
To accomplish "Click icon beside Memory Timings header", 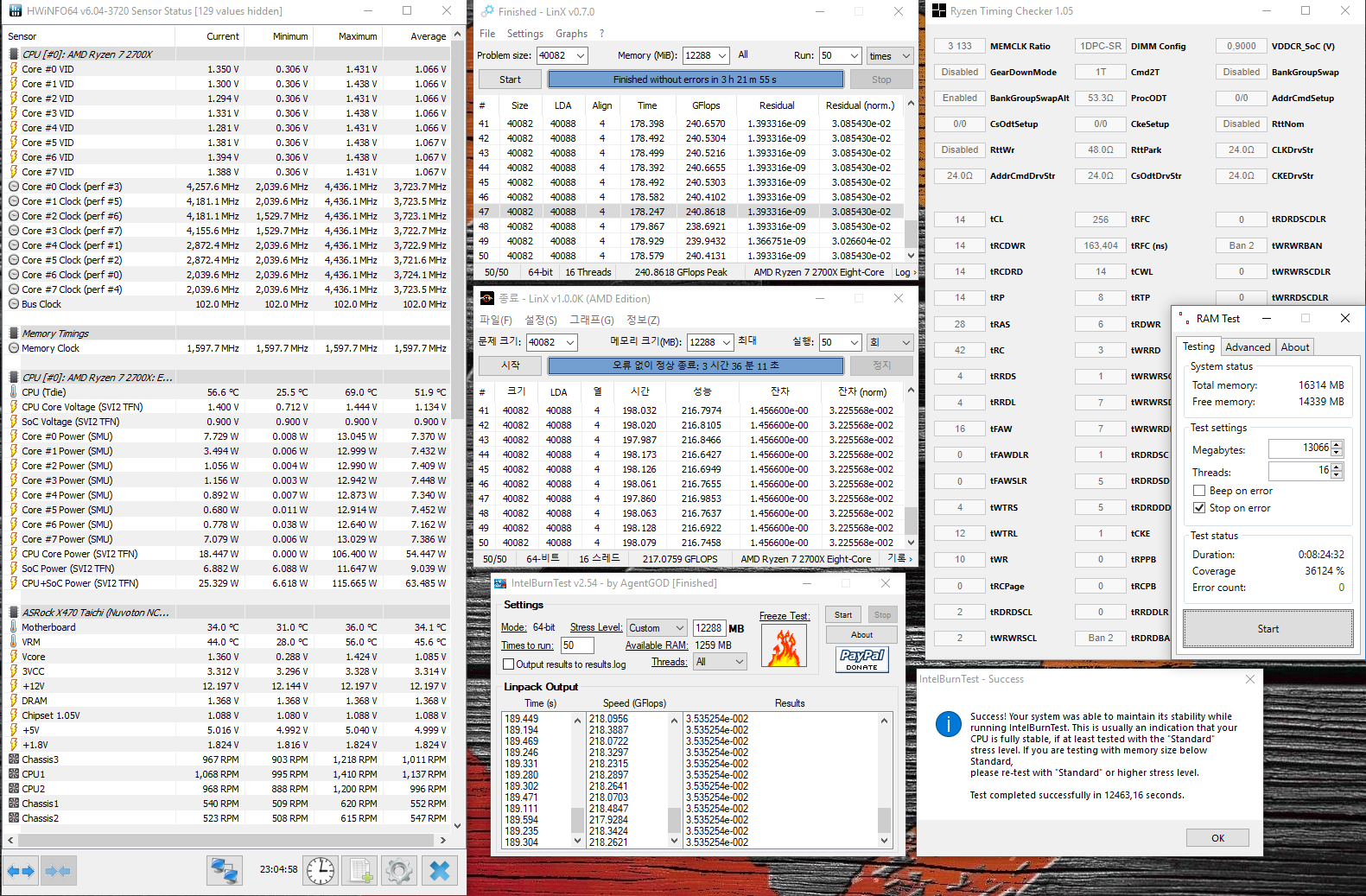I will click(x=13, y=333).
